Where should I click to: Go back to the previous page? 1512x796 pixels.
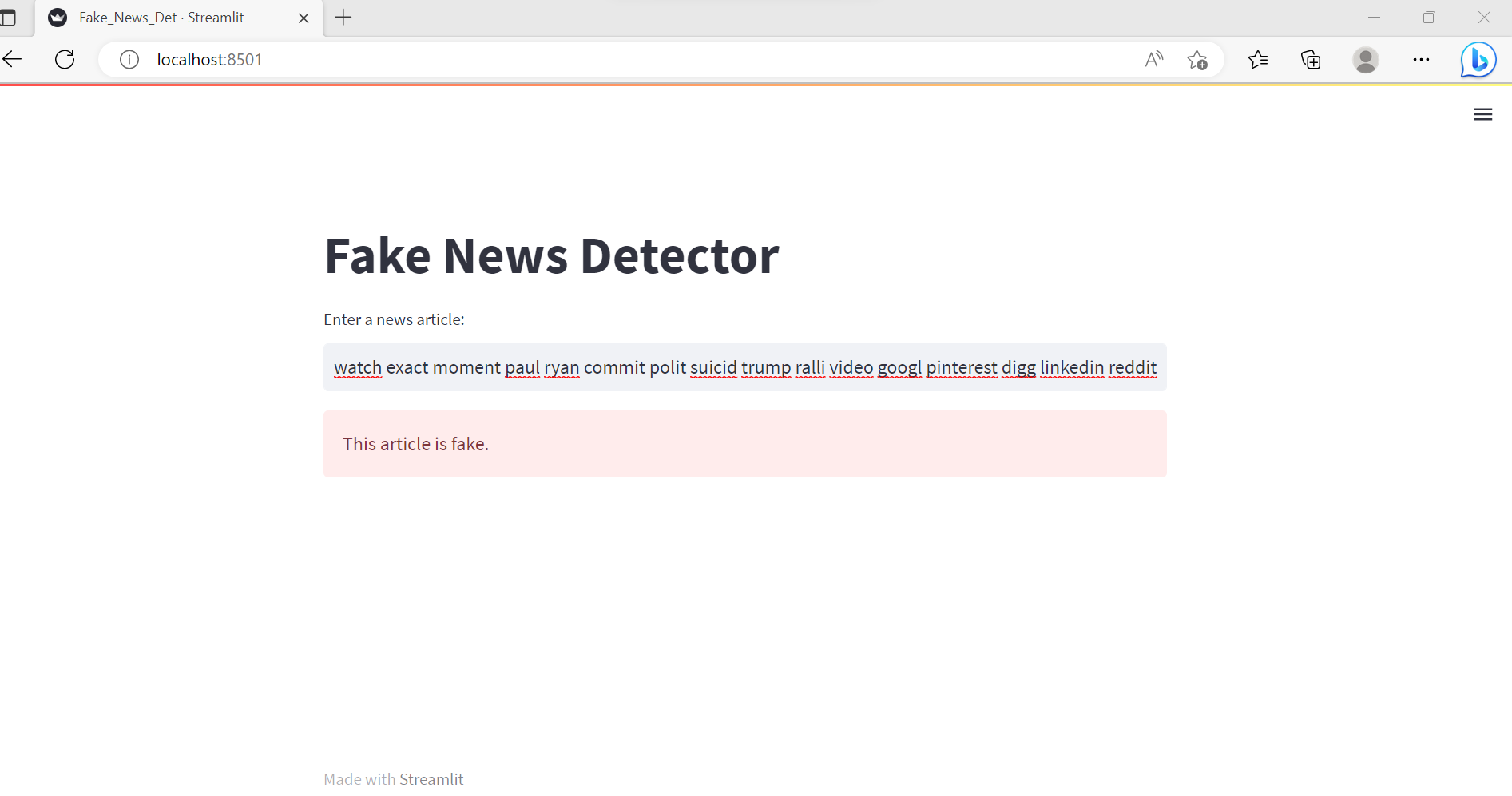(12, 59)
